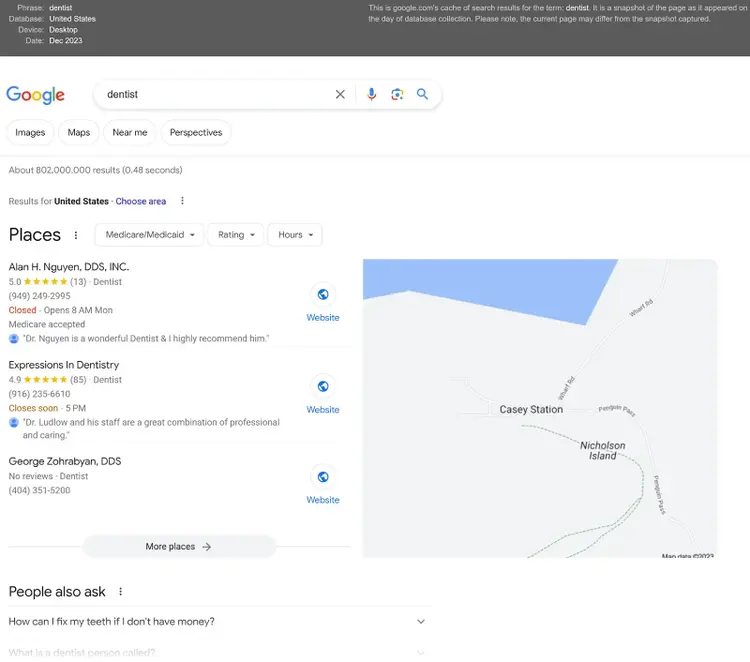
Task: Click the 'Desktop' device value in the header
Action: click(x=63, y=30)
